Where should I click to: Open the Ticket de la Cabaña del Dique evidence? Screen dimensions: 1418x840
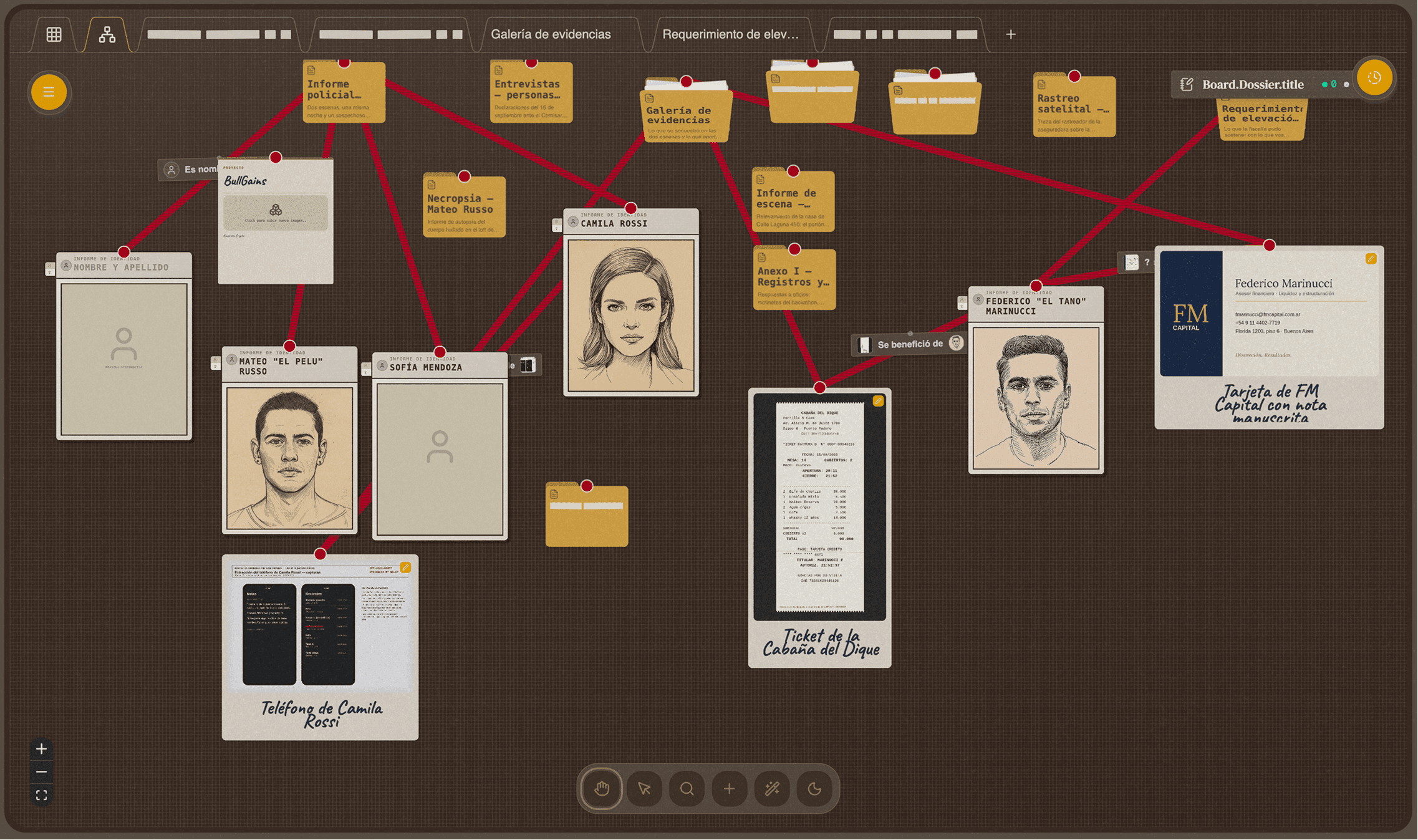click(819, 528)
